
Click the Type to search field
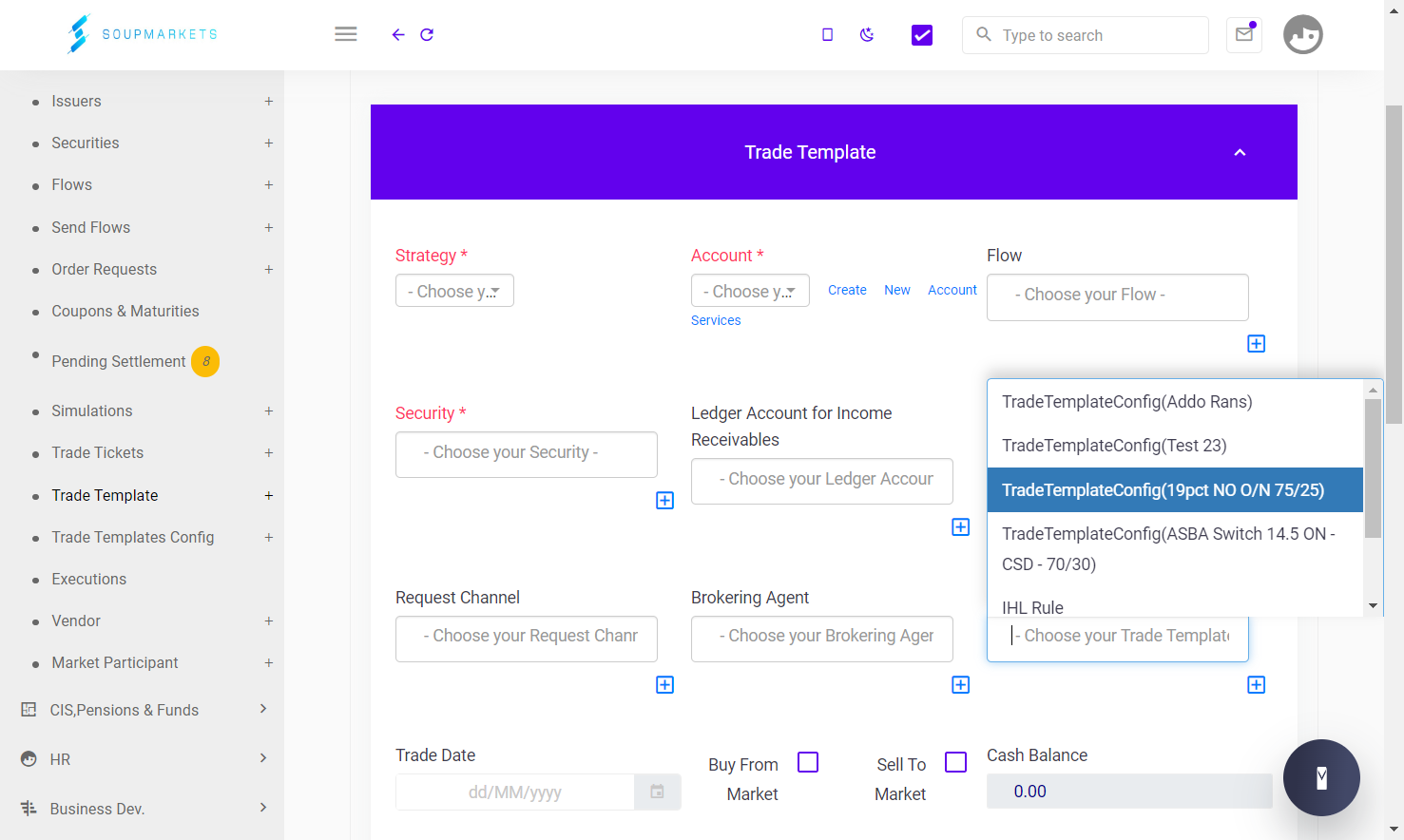pyautogui.click(x=1086, y=35)
